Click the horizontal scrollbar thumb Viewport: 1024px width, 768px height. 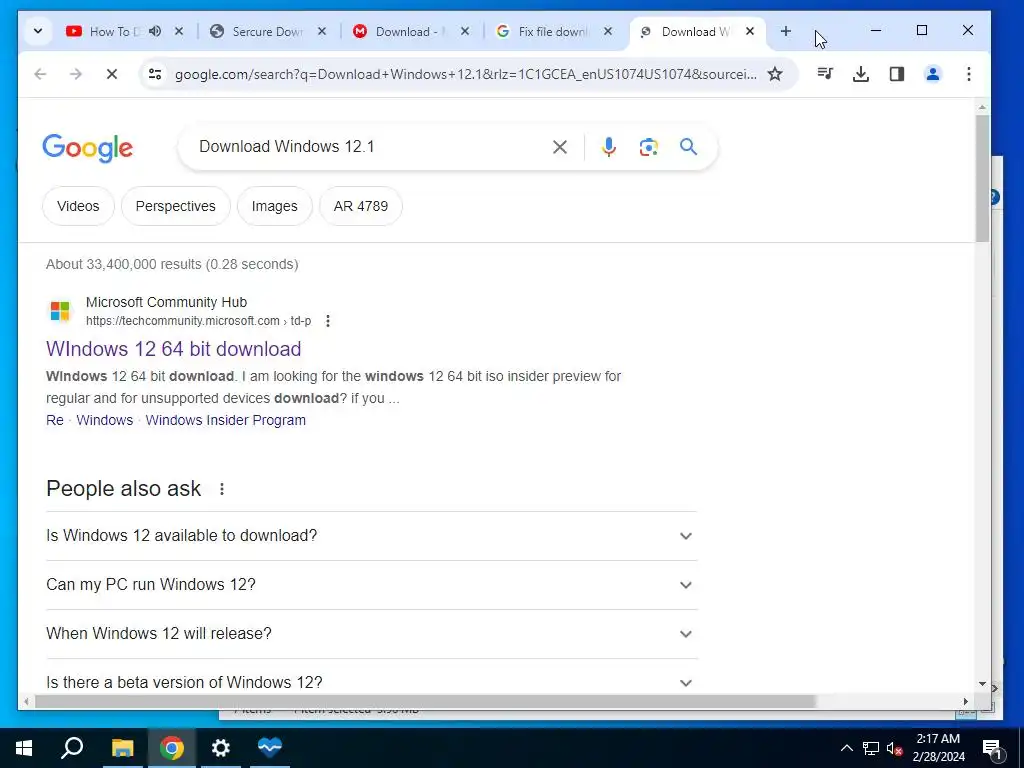point(425,701)
